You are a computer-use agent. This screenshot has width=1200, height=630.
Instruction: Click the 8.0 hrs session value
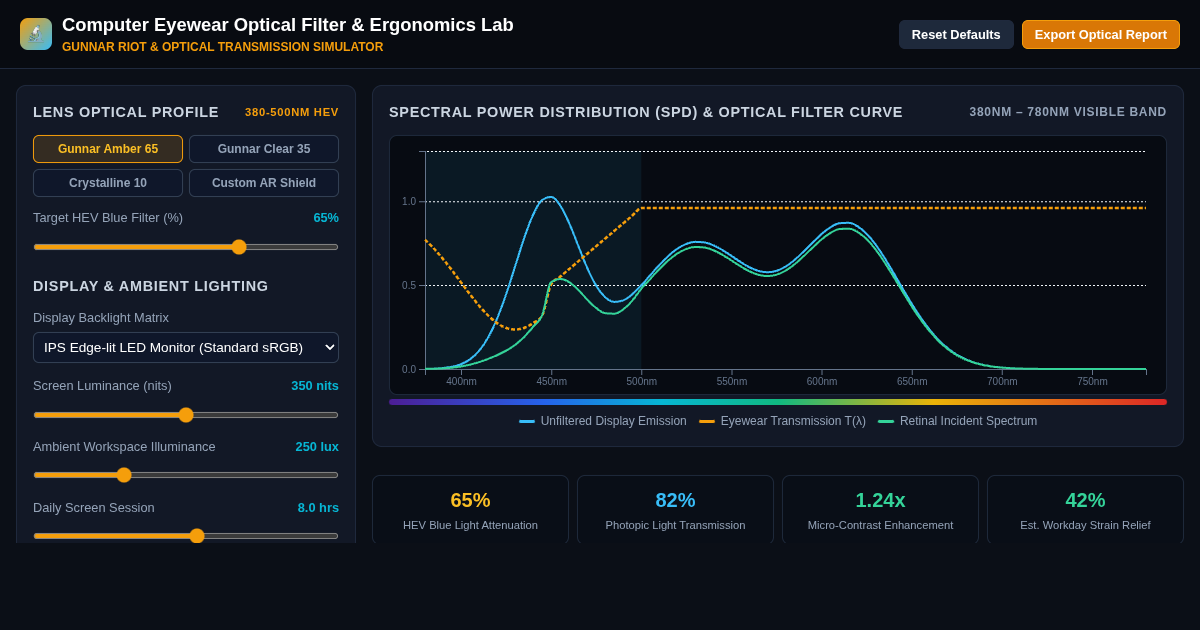pyautogui.click(x=318, y=508)
